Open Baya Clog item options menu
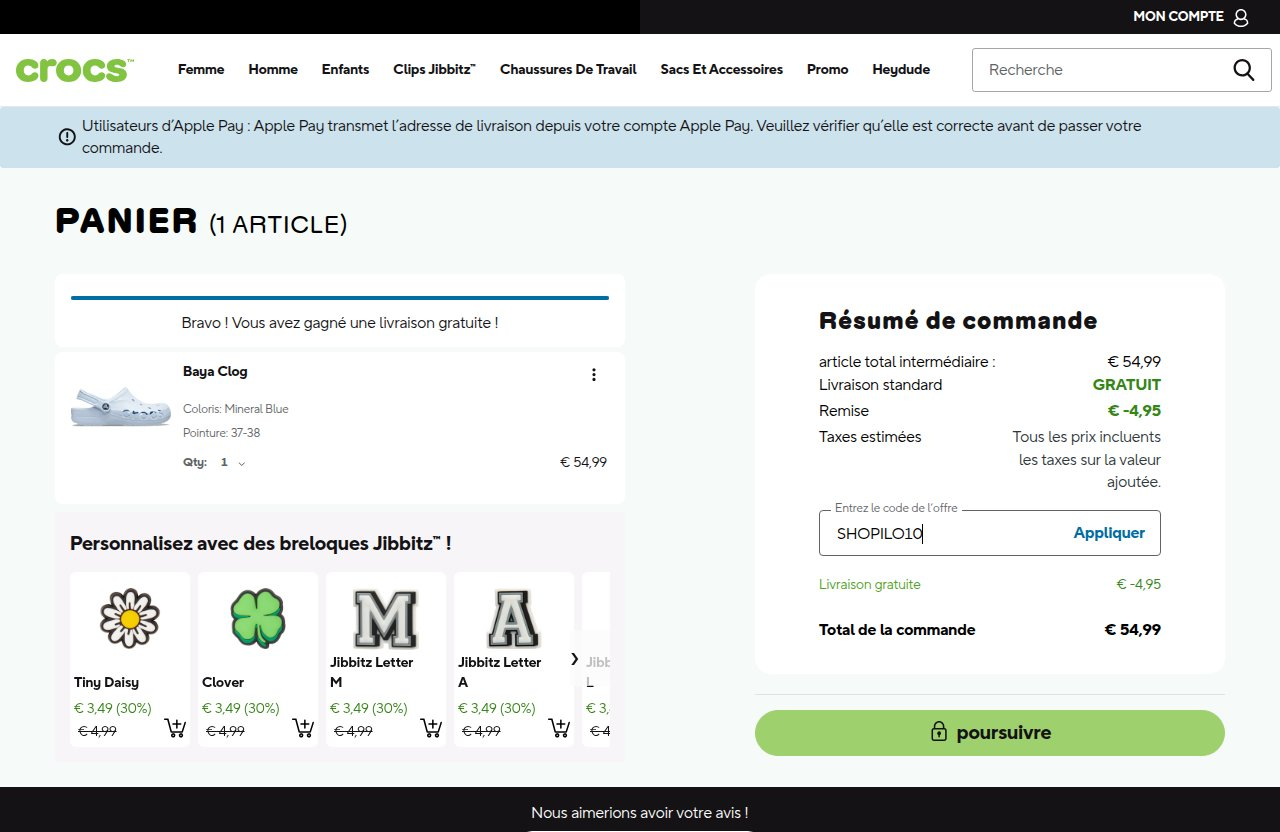The image size is (1280, 832). pos(594,374)
